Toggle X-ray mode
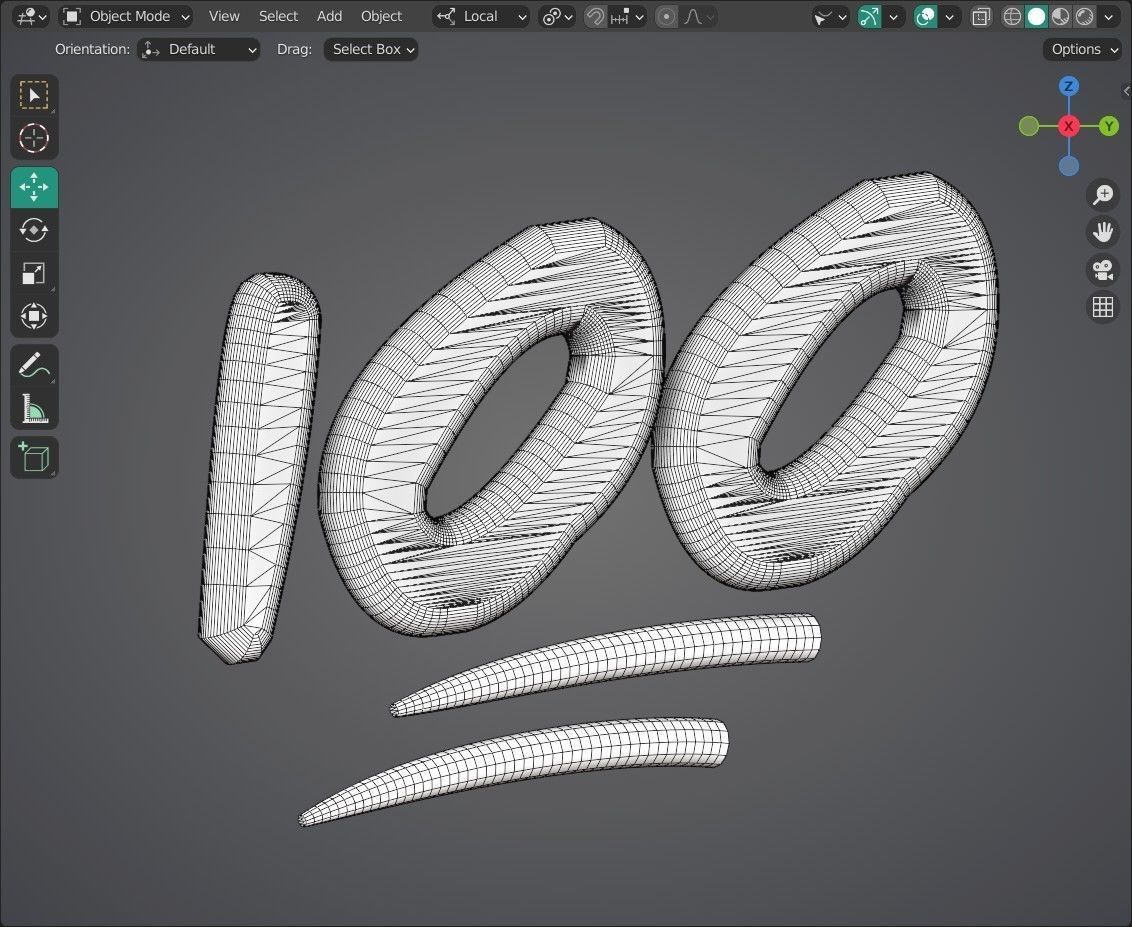This screenshot has width=1132, height=927. tap(980, 17)
